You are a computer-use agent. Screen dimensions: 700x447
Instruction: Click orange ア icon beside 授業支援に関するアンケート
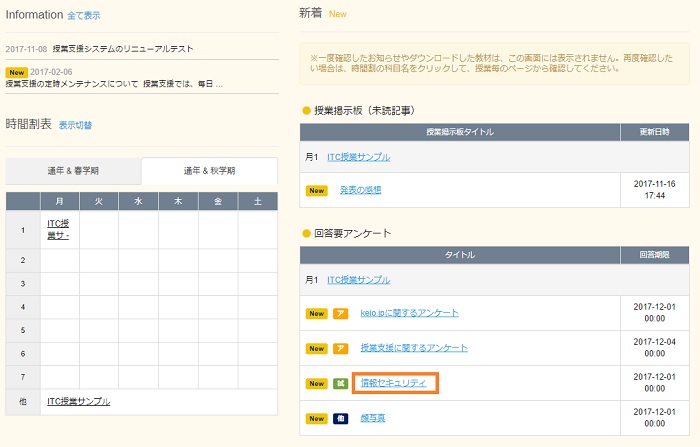tap(340, 348)
